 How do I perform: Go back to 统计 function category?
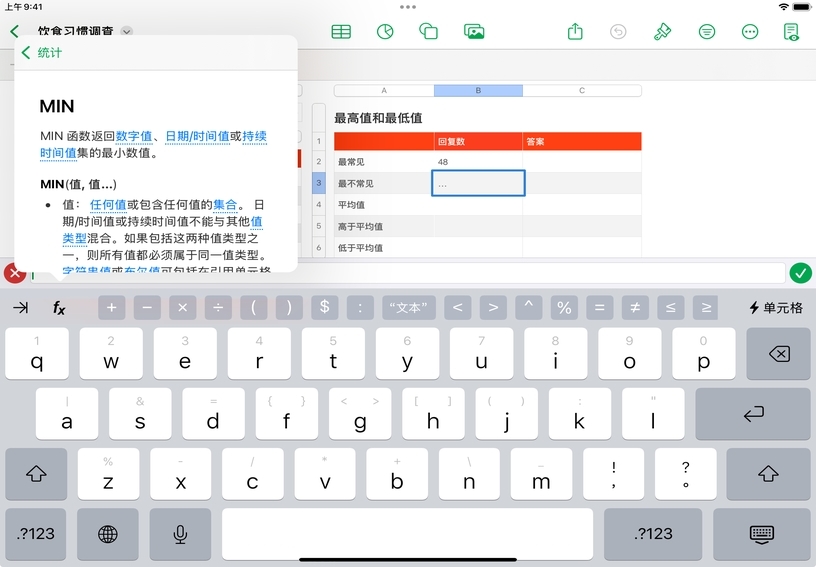[x=42, y=53]
